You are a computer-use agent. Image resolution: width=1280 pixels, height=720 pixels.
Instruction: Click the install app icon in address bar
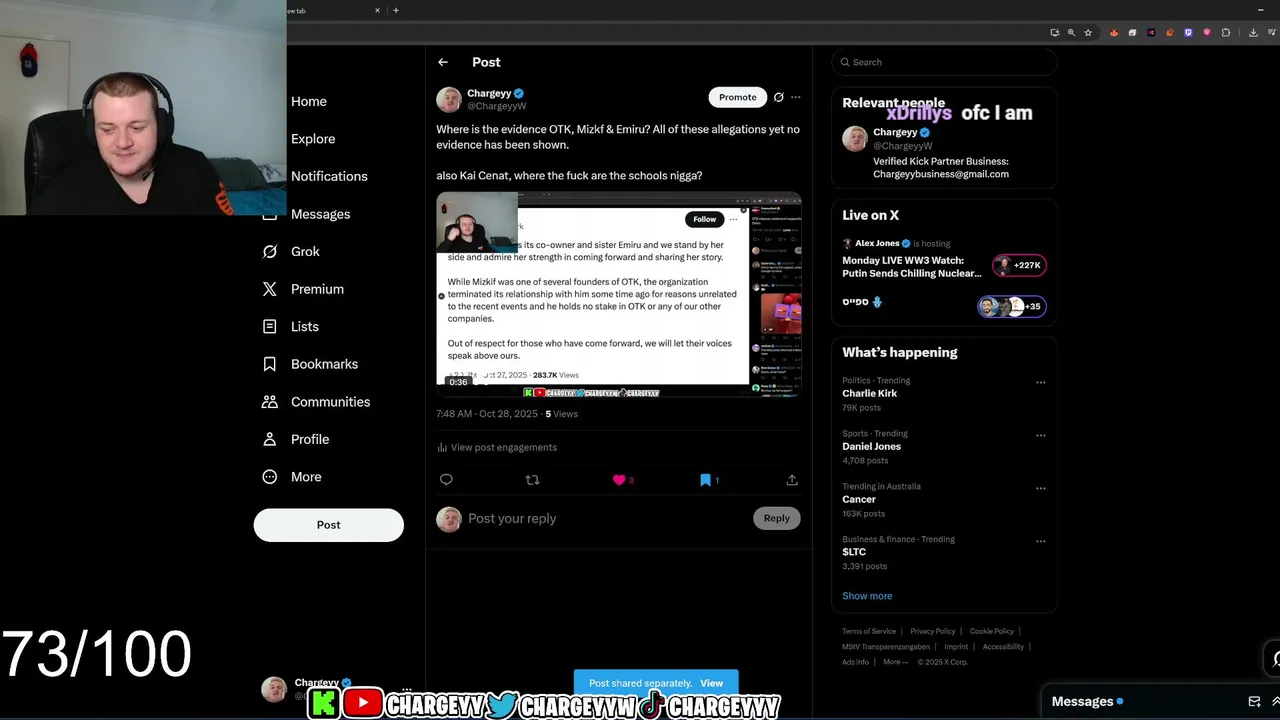pyautogui.click(x=1054, y=33)
